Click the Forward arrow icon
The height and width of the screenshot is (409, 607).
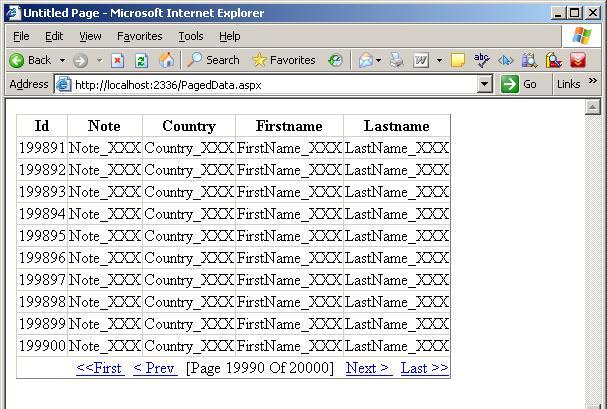point(81,61)
